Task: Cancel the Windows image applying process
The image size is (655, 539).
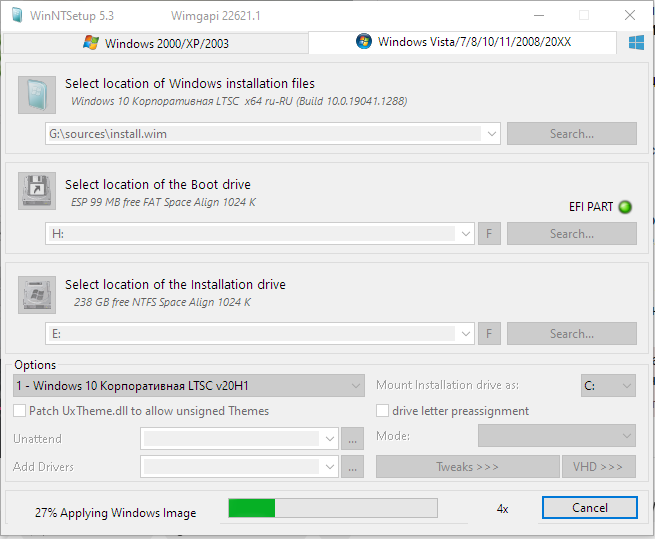Action: 590,508
